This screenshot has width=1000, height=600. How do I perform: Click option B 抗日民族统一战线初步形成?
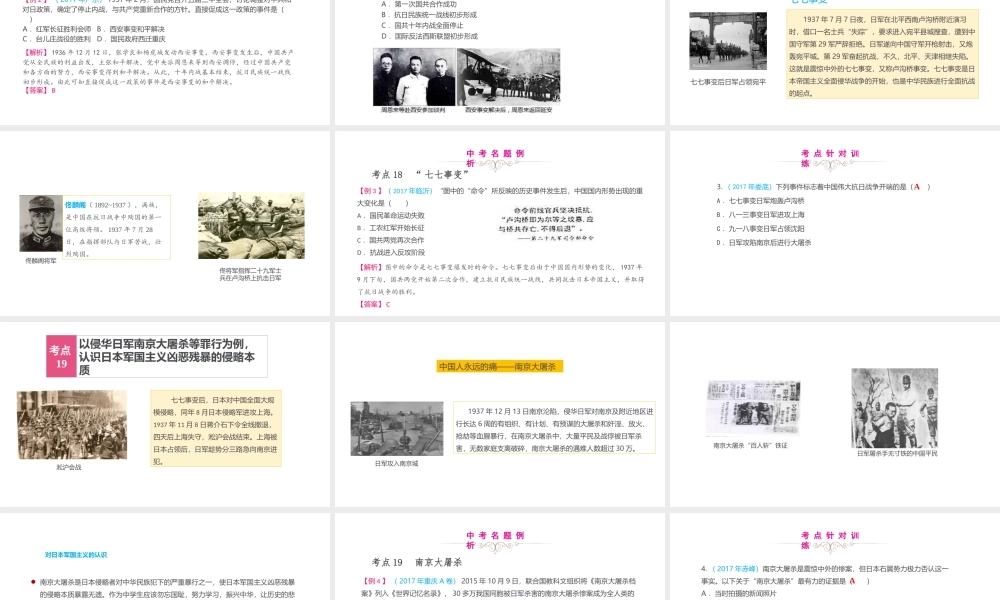pyautogui.click(x=429, y=15)
